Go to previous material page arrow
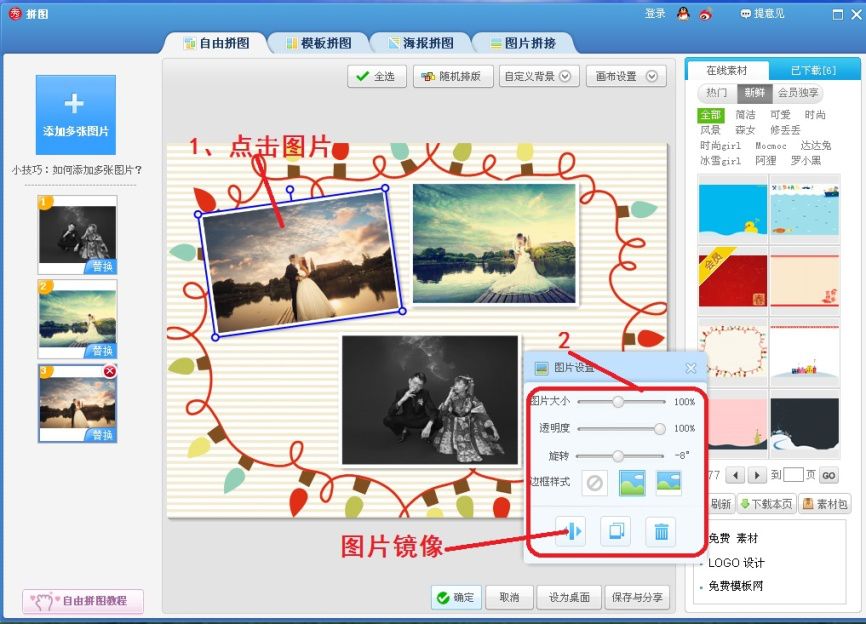866x624 pixels. (735, 475)
